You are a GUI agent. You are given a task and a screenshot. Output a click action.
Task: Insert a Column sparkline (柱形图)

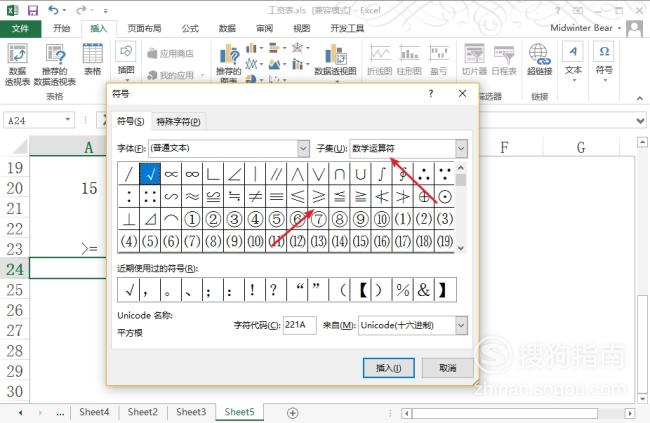[409, 60]
